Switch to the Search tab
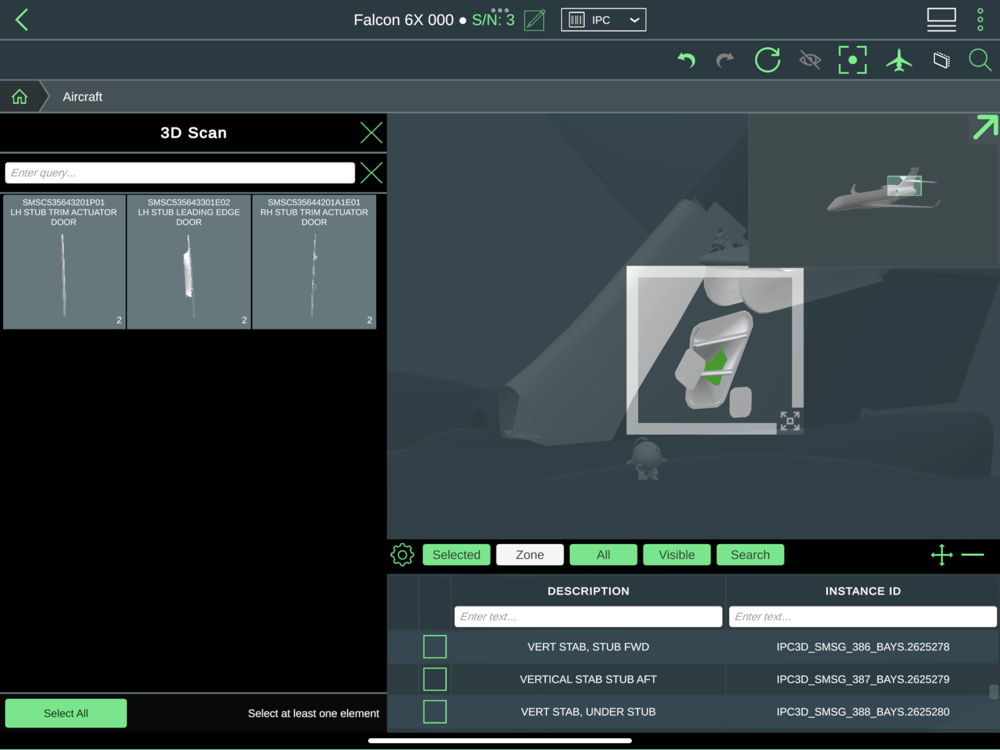Viewport: 1000px width, 750px height. 750,555
